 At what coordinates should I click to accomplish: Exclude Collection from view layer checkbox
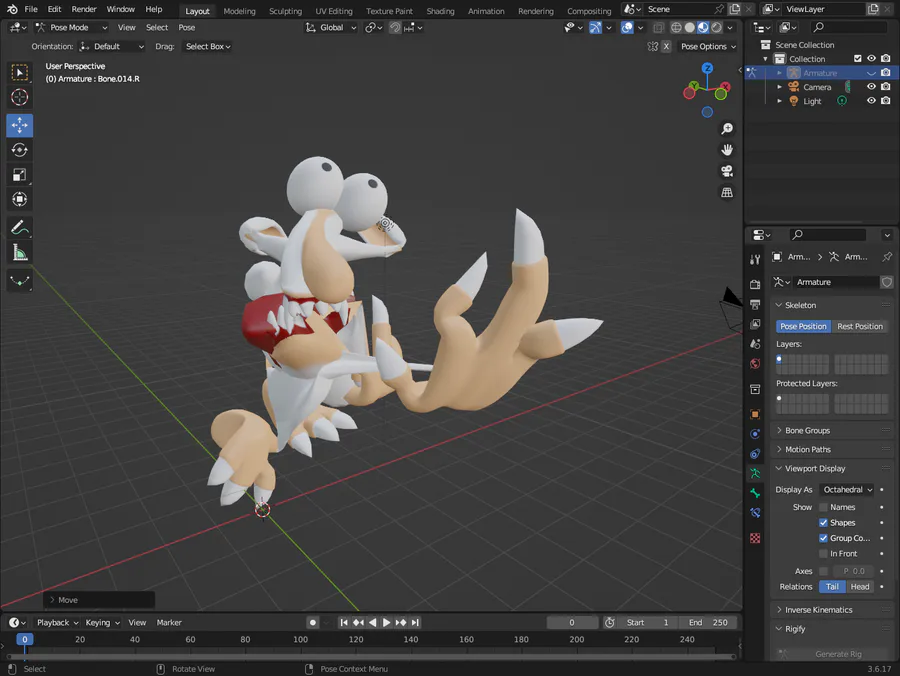click(858, 59)
